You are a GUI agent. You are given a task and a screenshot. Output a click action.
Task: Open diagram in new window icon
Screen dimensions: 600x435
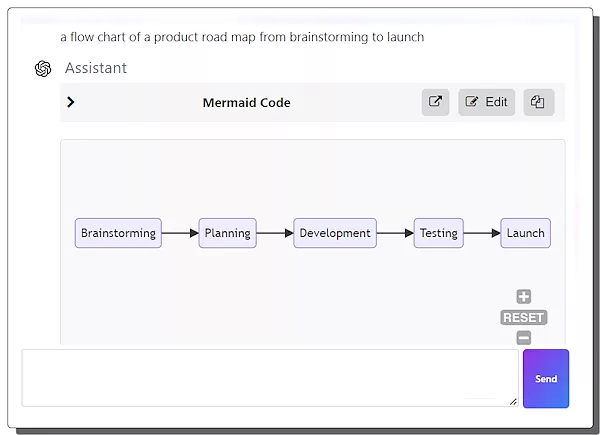(435, 102)
